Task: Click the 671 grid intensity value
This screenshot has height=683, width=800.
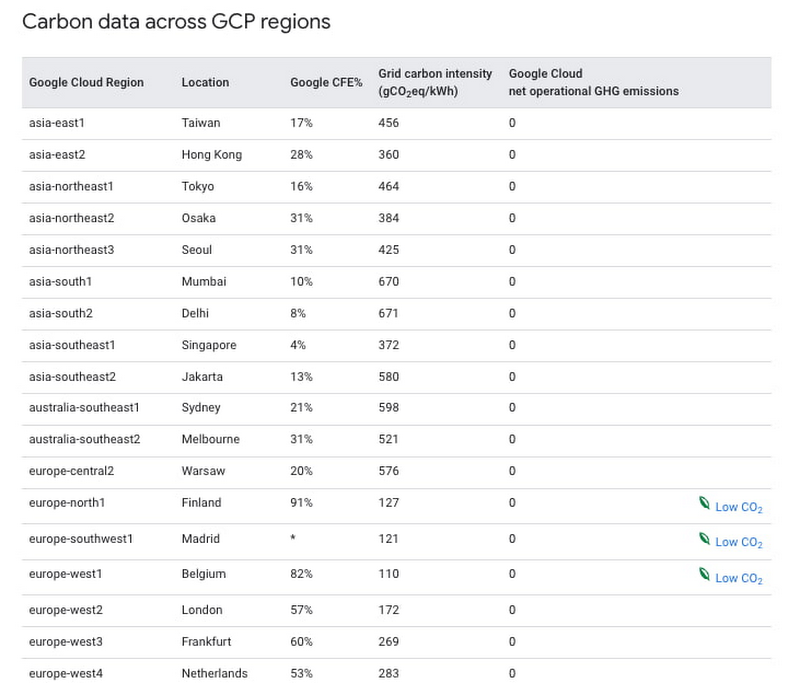Action: point(388,313)
